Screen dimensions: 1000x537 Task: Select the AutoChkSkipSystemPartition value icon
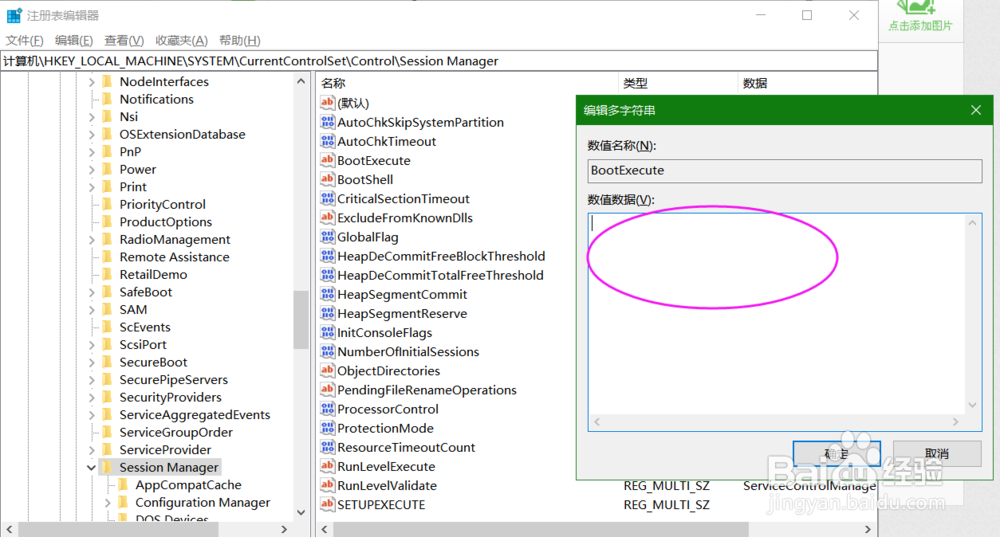(x=327, y=122)
